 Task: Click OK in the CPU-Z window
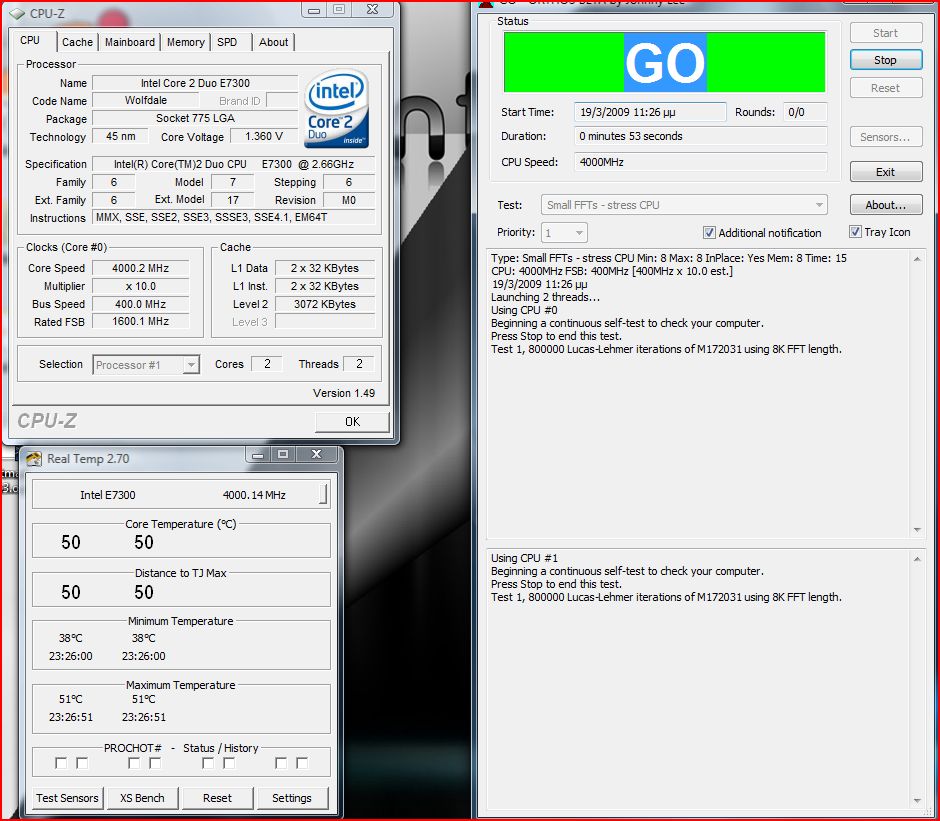click(352, 422)
